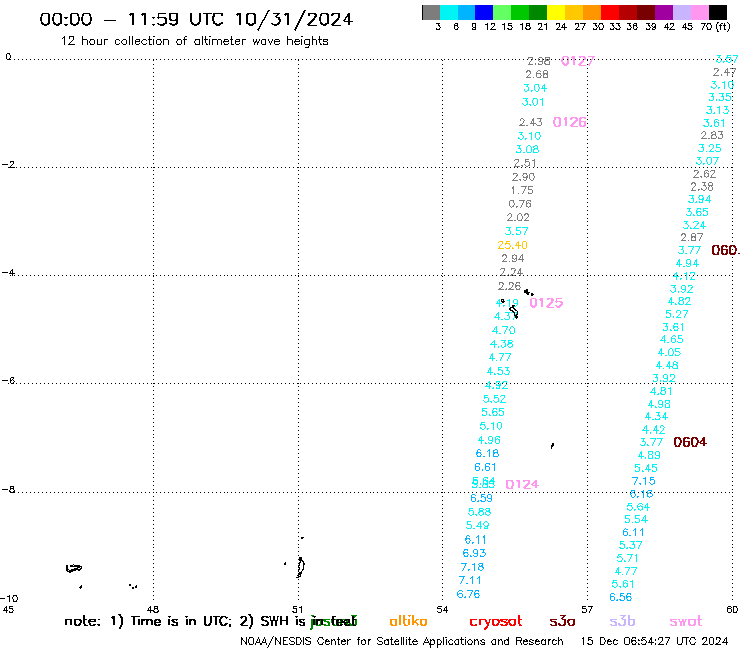
Task: Click the cyan swatch in the color legend
Action: pos(448,12)
